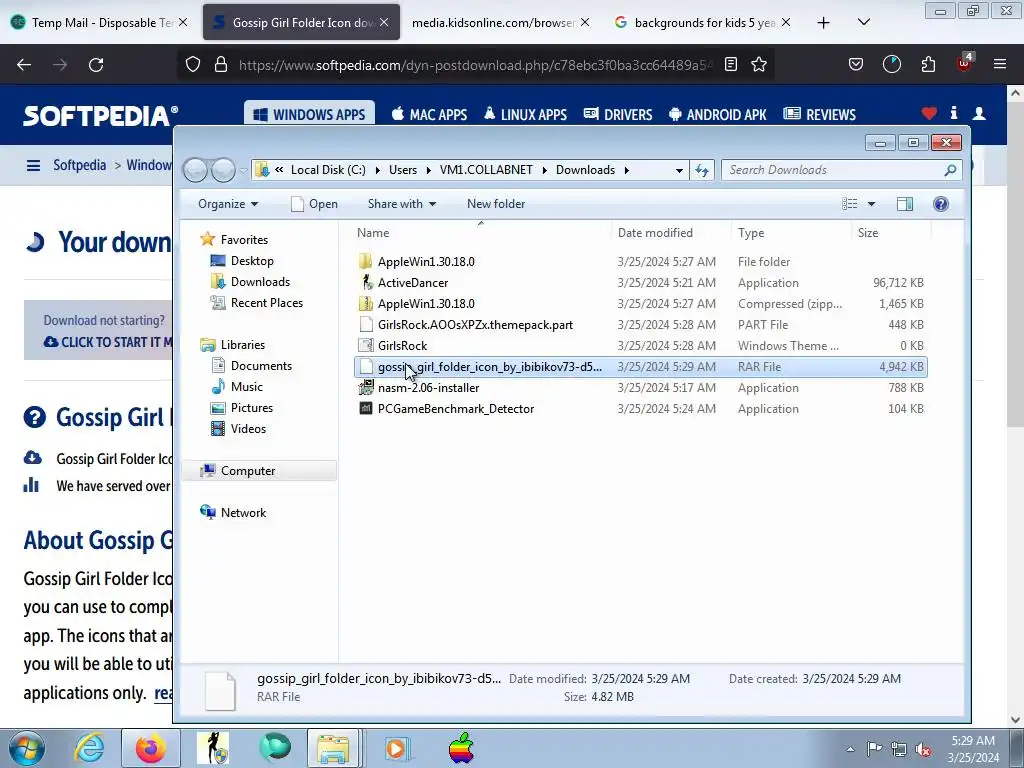Open Reviews section on Softpedia
This screenshot has width=1024, height=768.
click(x=820, y=114)
